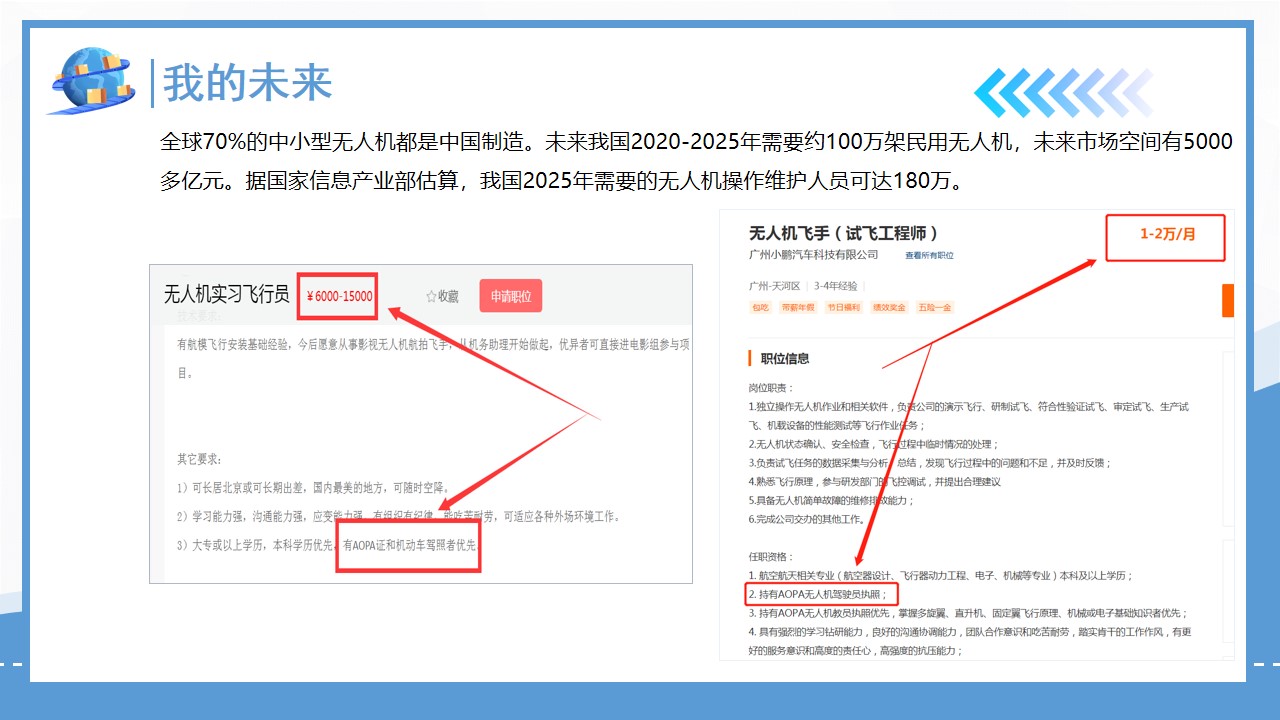This screenshot has height=720, width=1280.
Task: Click the 广州小鹏汽车科技有限公司 company name
Action: (x=813, y=256)
